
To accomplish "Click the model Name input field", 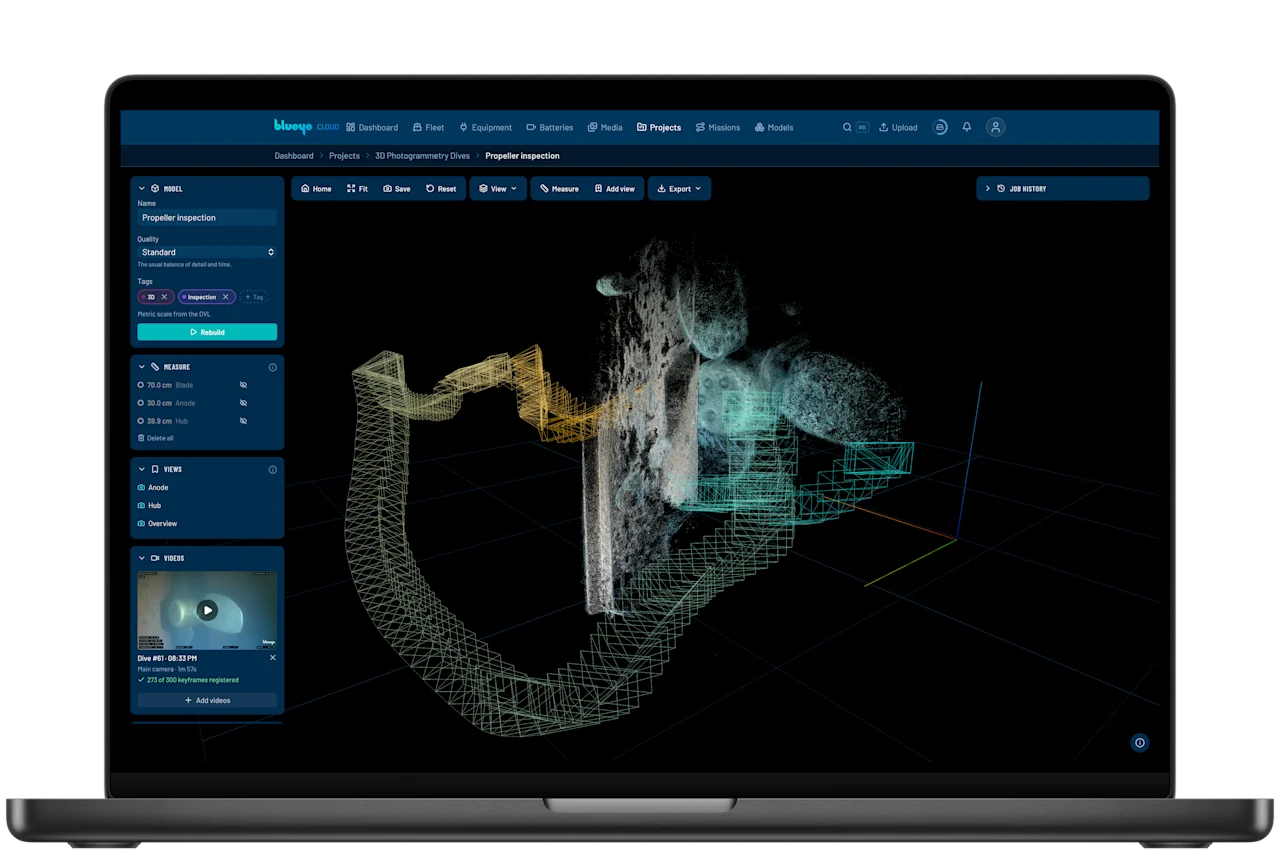I will [207, 217].
